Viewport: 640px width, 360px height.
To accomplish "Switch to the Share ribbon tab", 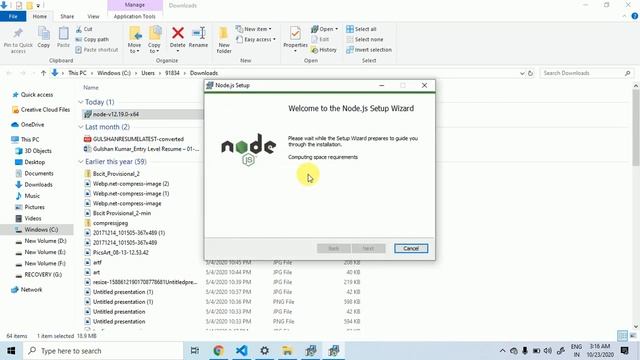I will 67,16.
